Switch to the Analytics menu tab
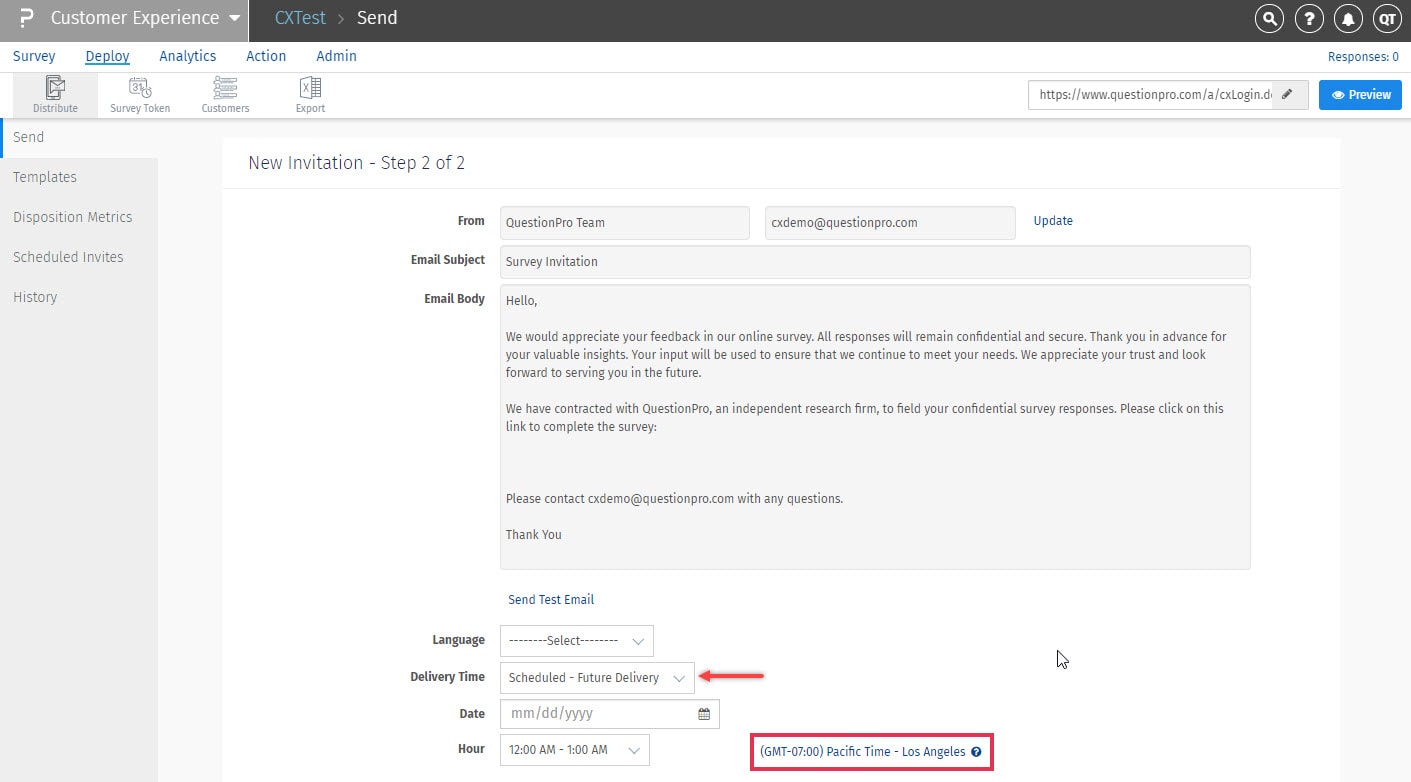The width and height of the screenshot is (1411, 782). coord(188,56)
